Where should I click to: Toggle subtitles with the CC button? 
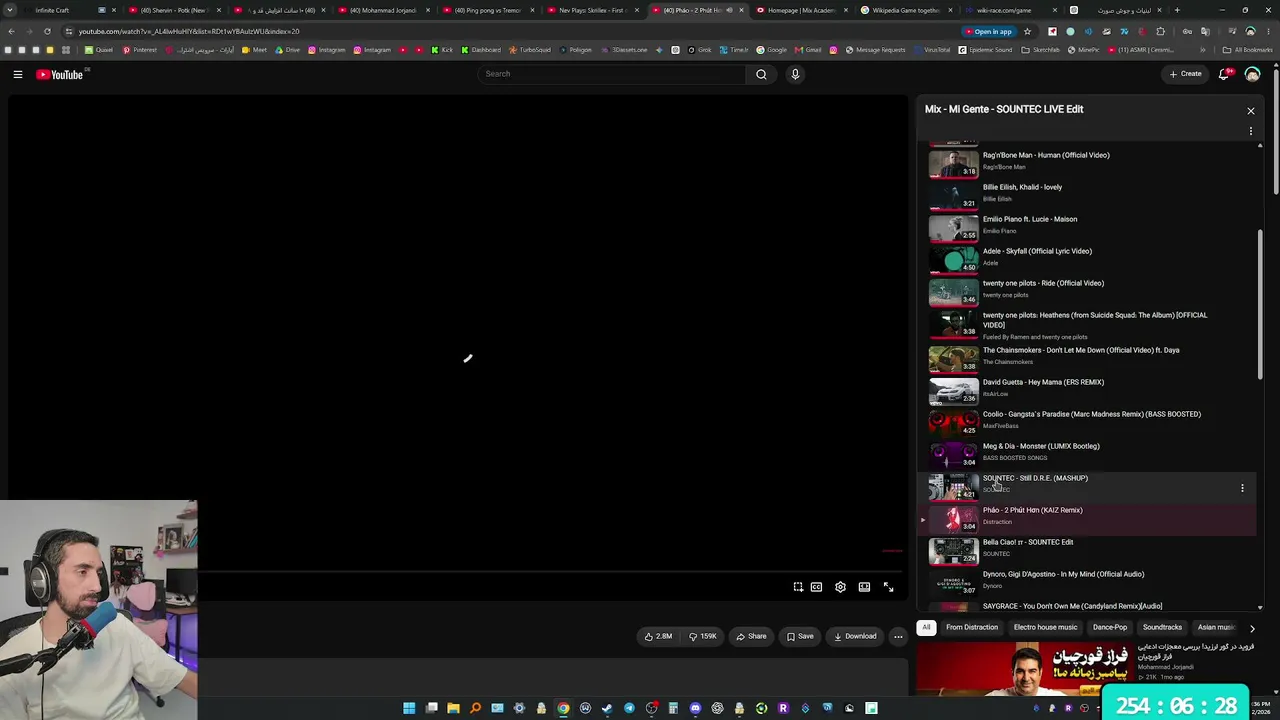pyautogui.click(x=816, y=587)
